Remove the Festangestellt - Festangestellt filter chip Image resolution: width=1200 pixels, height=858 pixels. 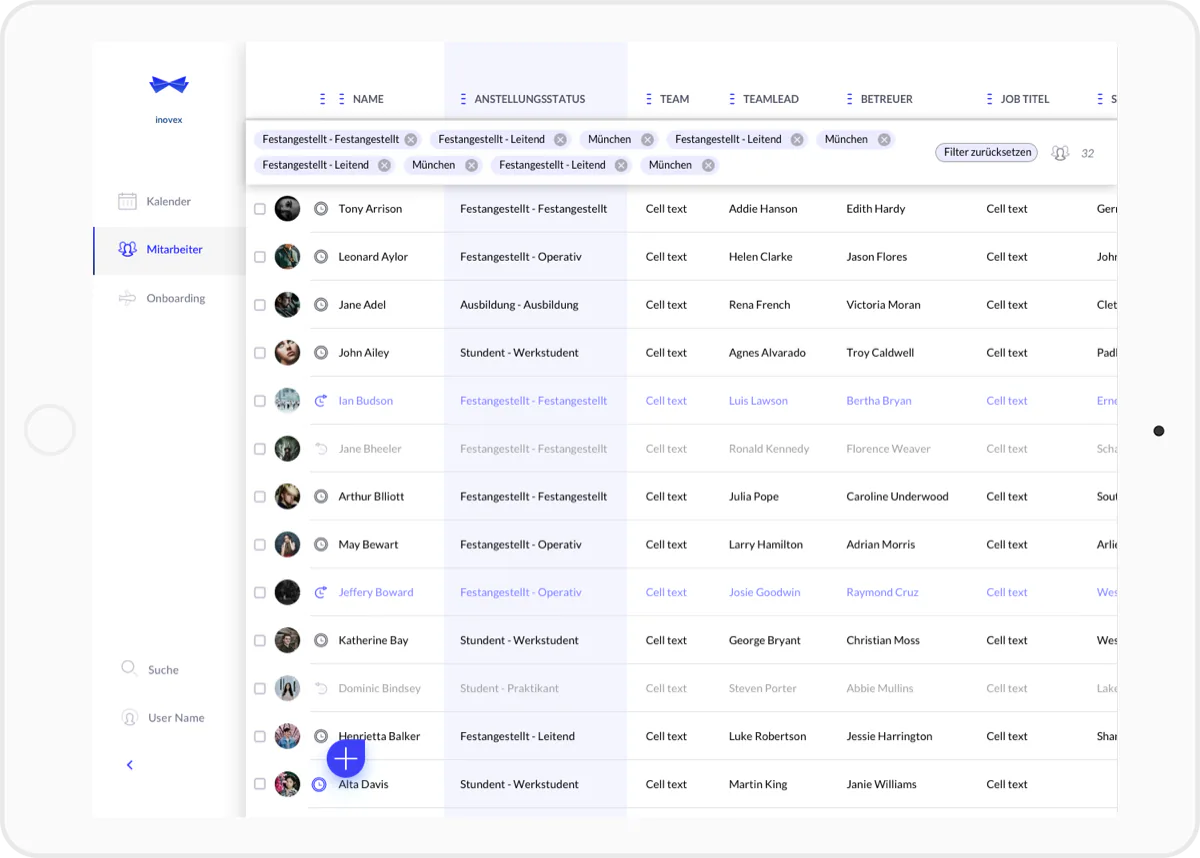[411, 140]
